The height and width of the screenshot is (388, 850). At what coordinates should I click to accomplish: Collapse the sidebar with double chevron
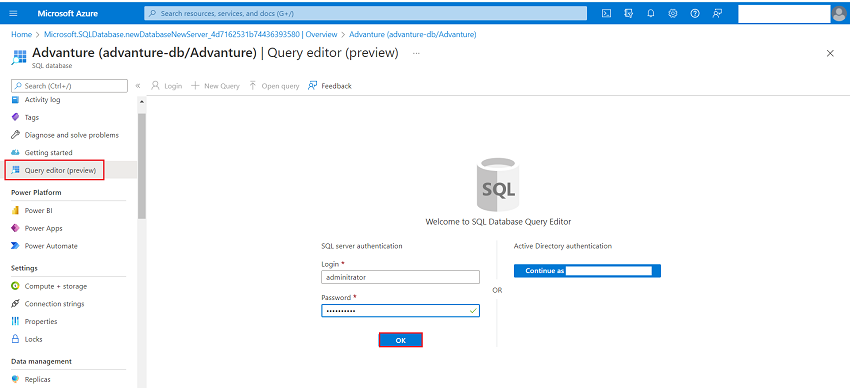pos(138,86)
